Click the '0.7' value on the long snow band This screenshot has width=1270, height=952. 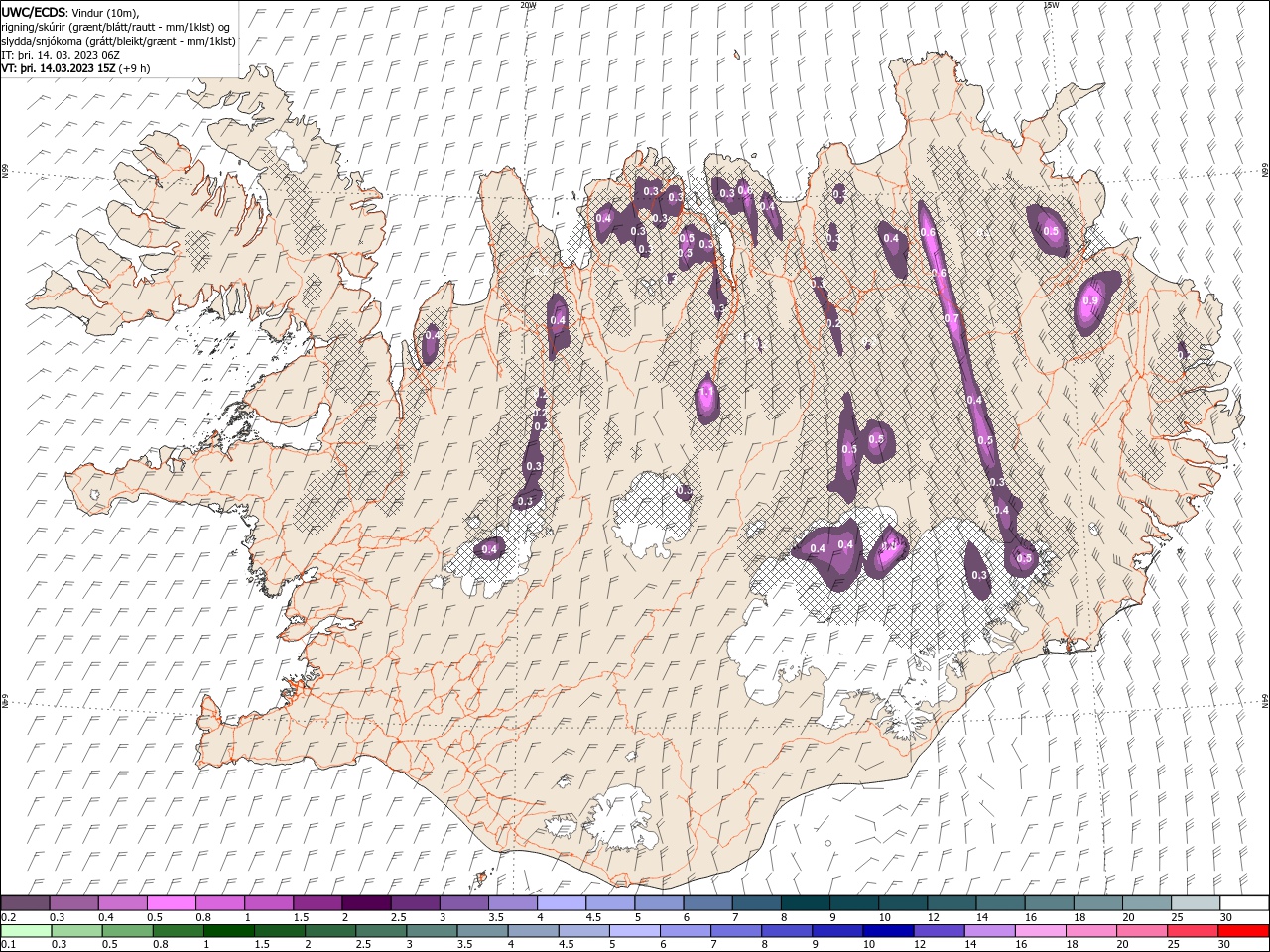click(952, 318)
